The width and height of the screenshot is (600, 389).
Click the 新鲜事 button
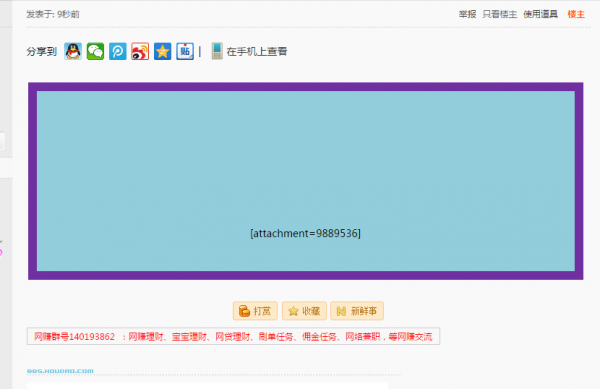tap(357, 311)
